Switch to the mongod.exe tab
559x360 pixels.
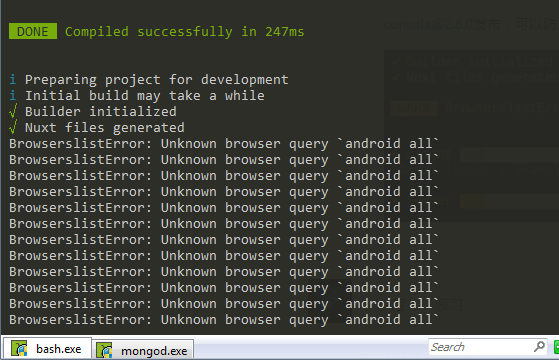143,350
